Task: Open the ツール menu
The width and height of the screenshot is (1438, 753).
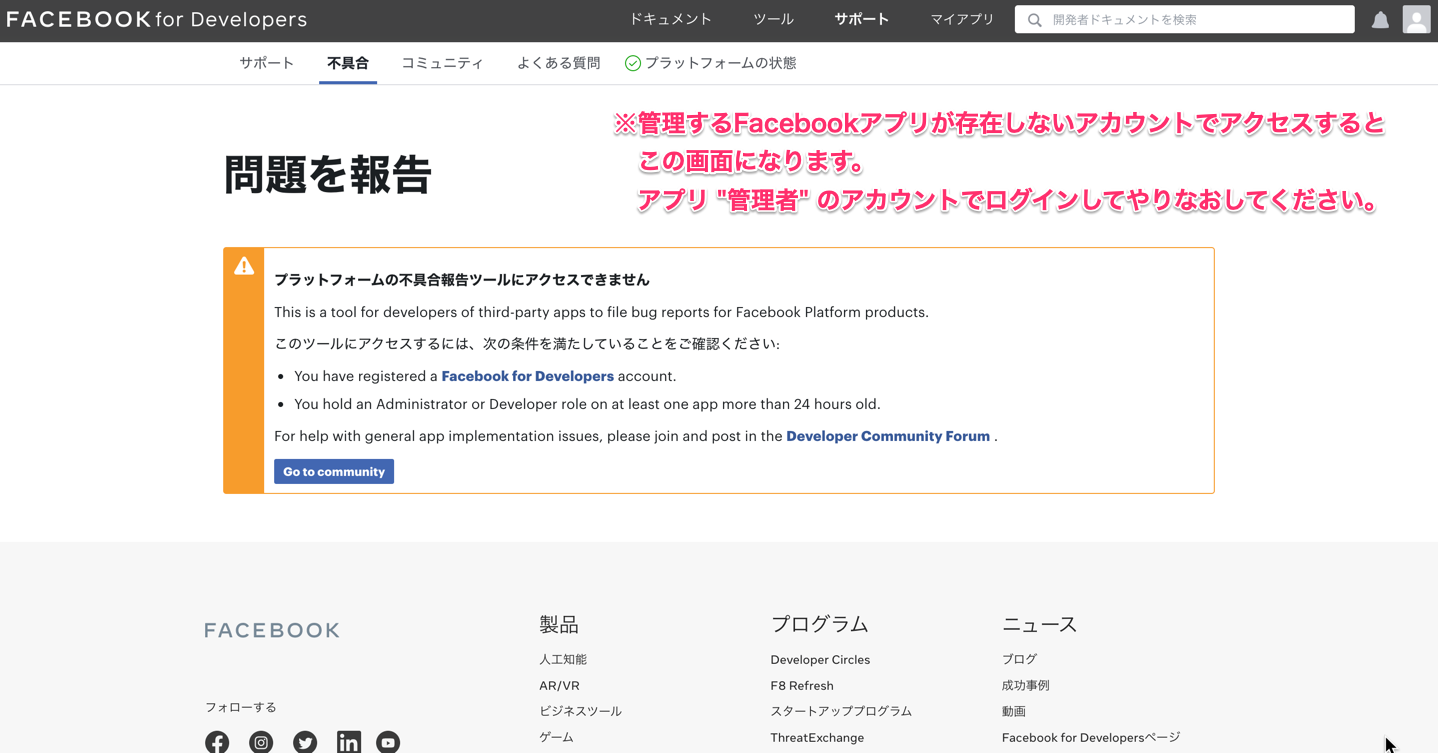Action: pos(773,19)
